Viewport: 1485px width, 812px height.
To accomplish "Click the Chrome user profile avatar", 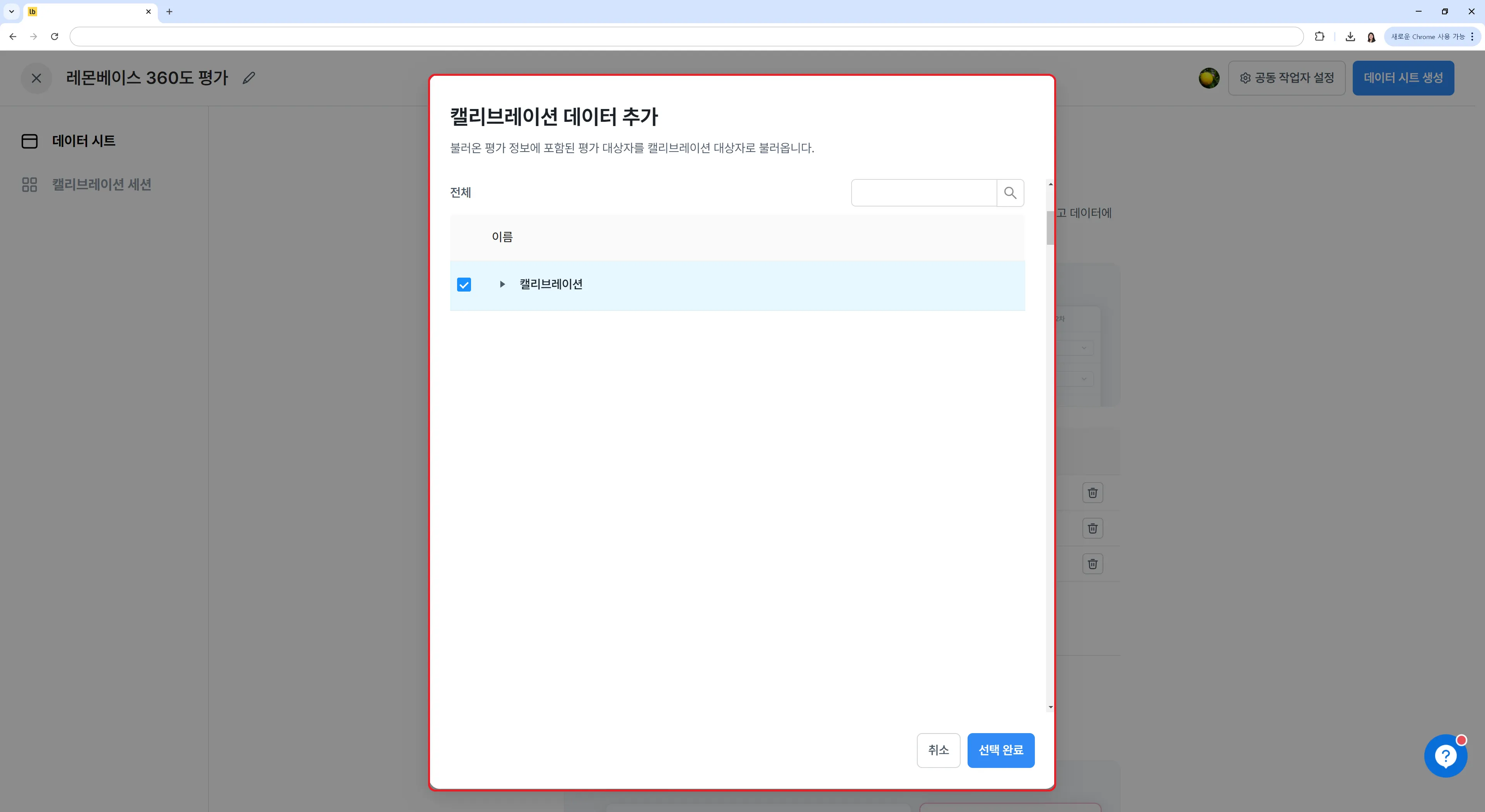I will click(x=1371, y=37).
